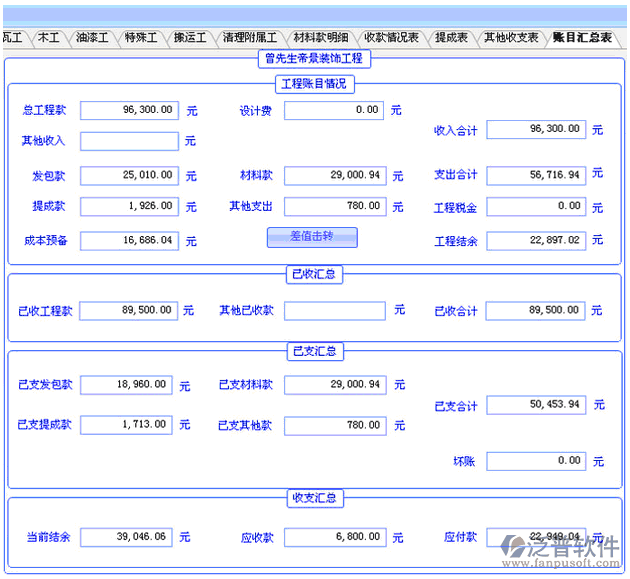630x579 pixels.
Task: Click the 应收款 value field
Action: [x=334, y=537]
